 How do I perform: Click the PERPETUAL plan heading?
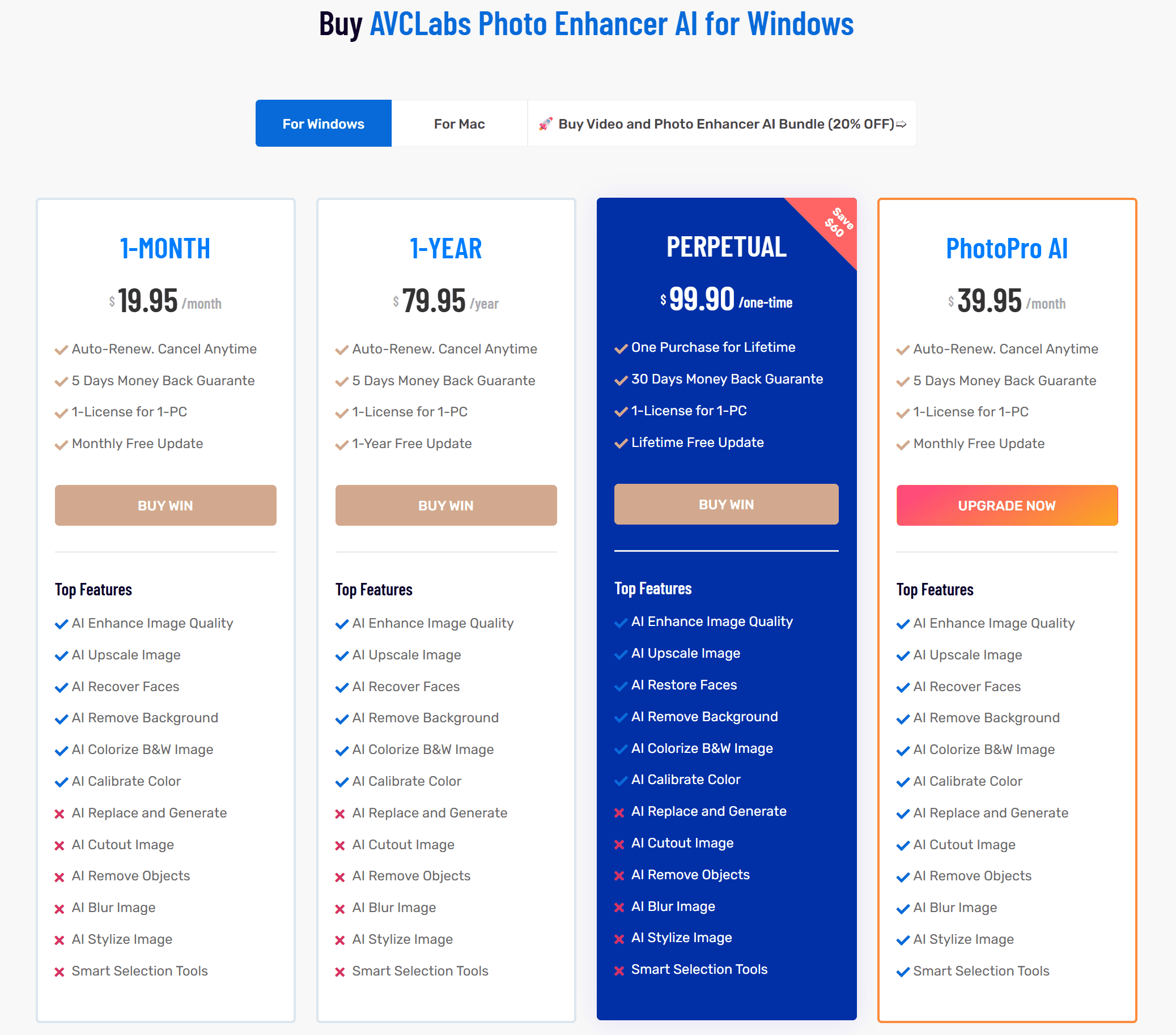click(x=726, y=247)
